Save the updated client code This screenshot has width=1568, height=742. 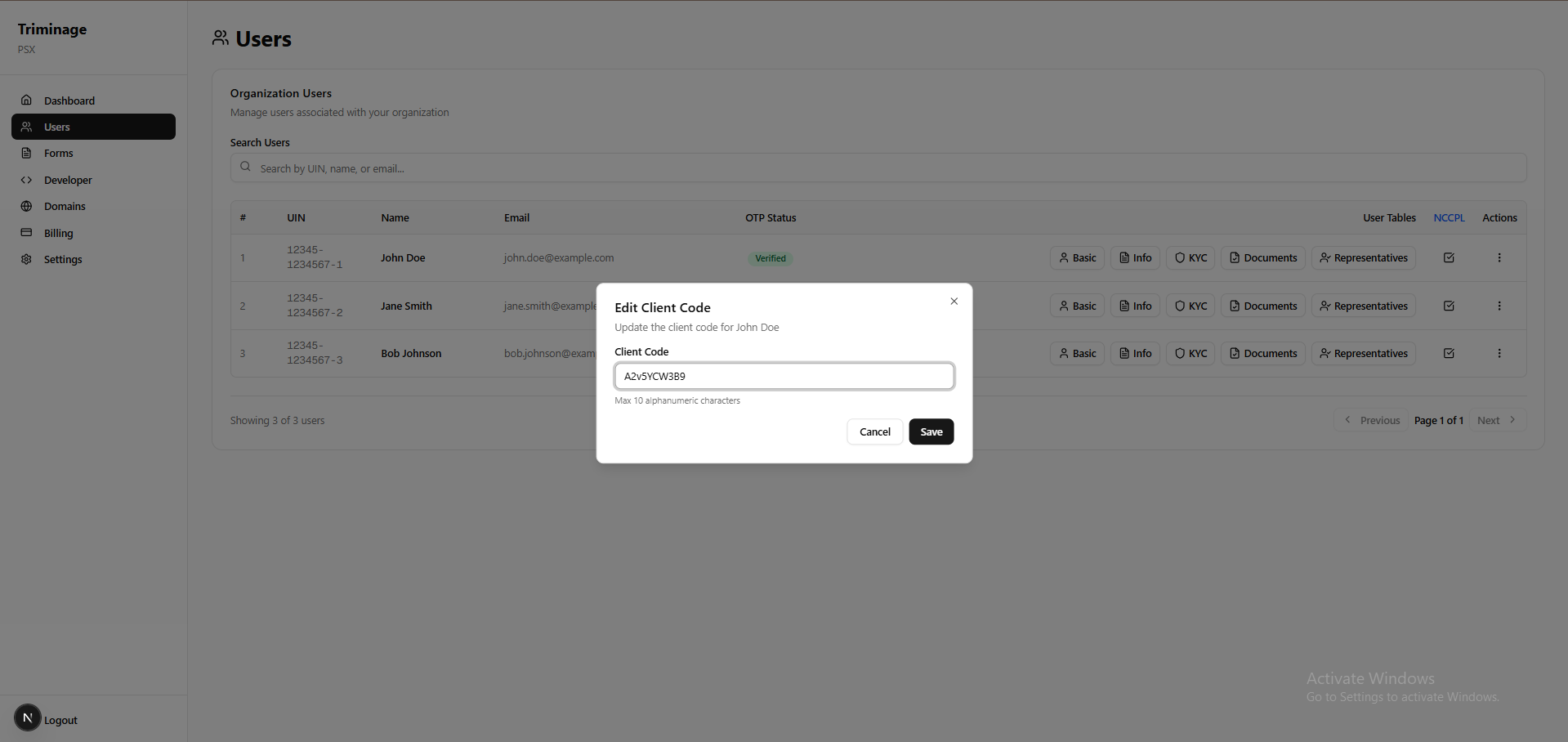tap(931, 431)
